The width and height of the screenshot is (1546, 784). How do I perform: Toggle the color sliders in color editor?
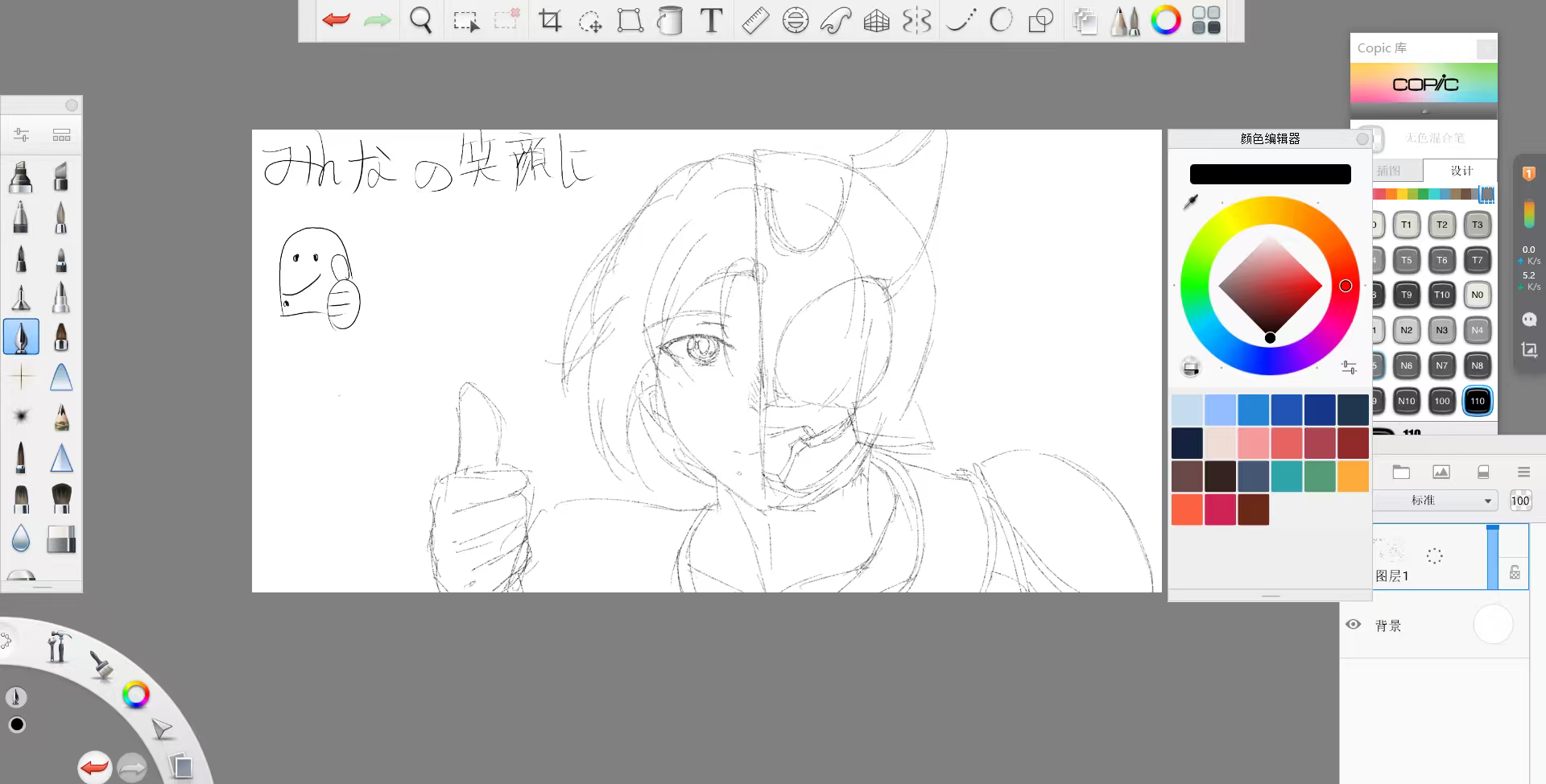(1349, 368)
